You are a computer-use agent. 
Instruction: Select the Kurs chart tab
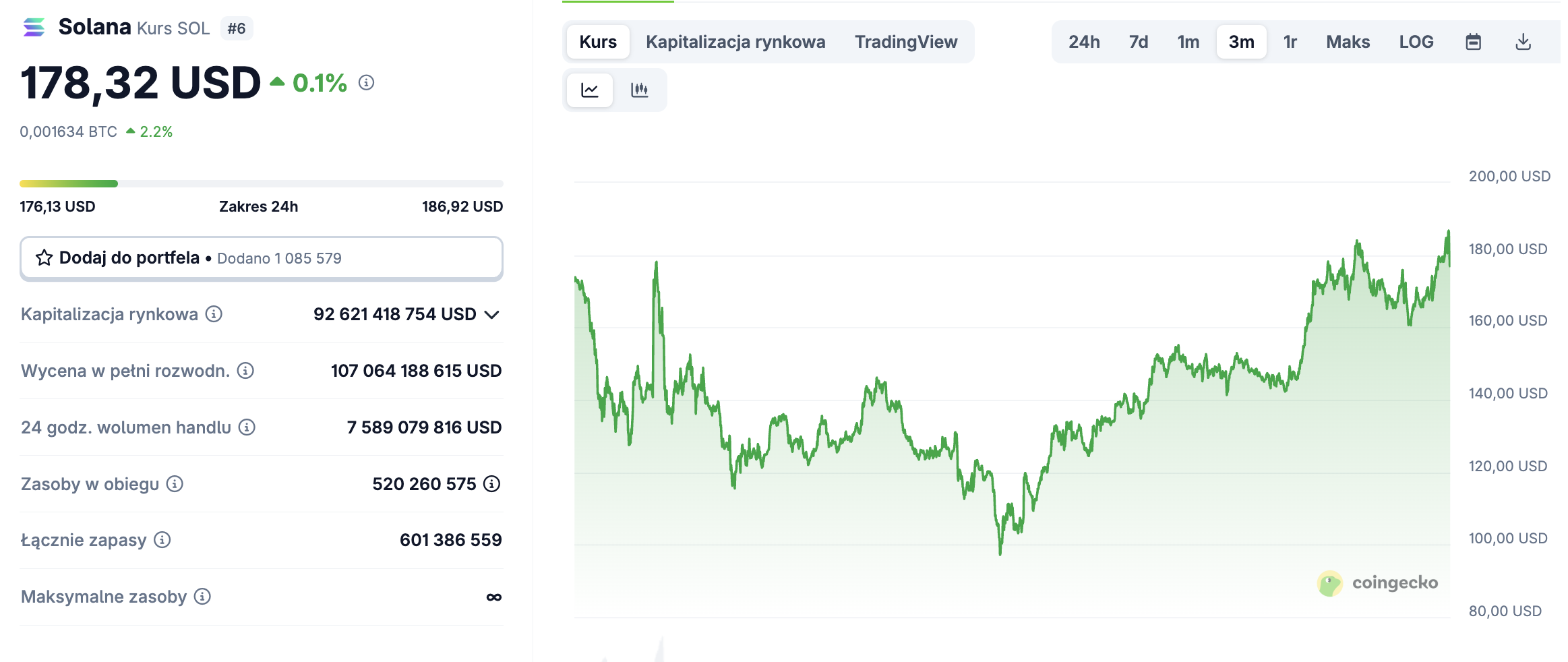coord(598,42)
